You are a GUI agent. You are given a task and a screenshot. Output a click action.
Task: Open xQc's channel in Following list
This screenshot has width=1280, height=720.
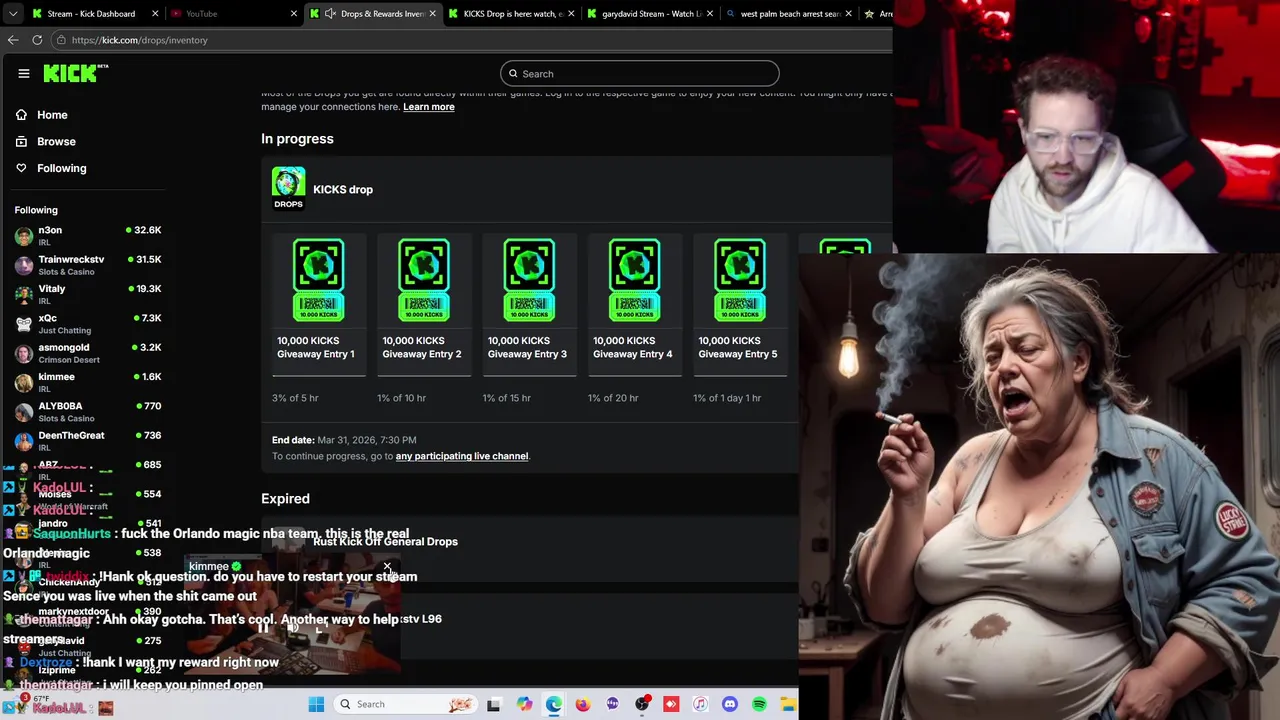coord(88,324)
